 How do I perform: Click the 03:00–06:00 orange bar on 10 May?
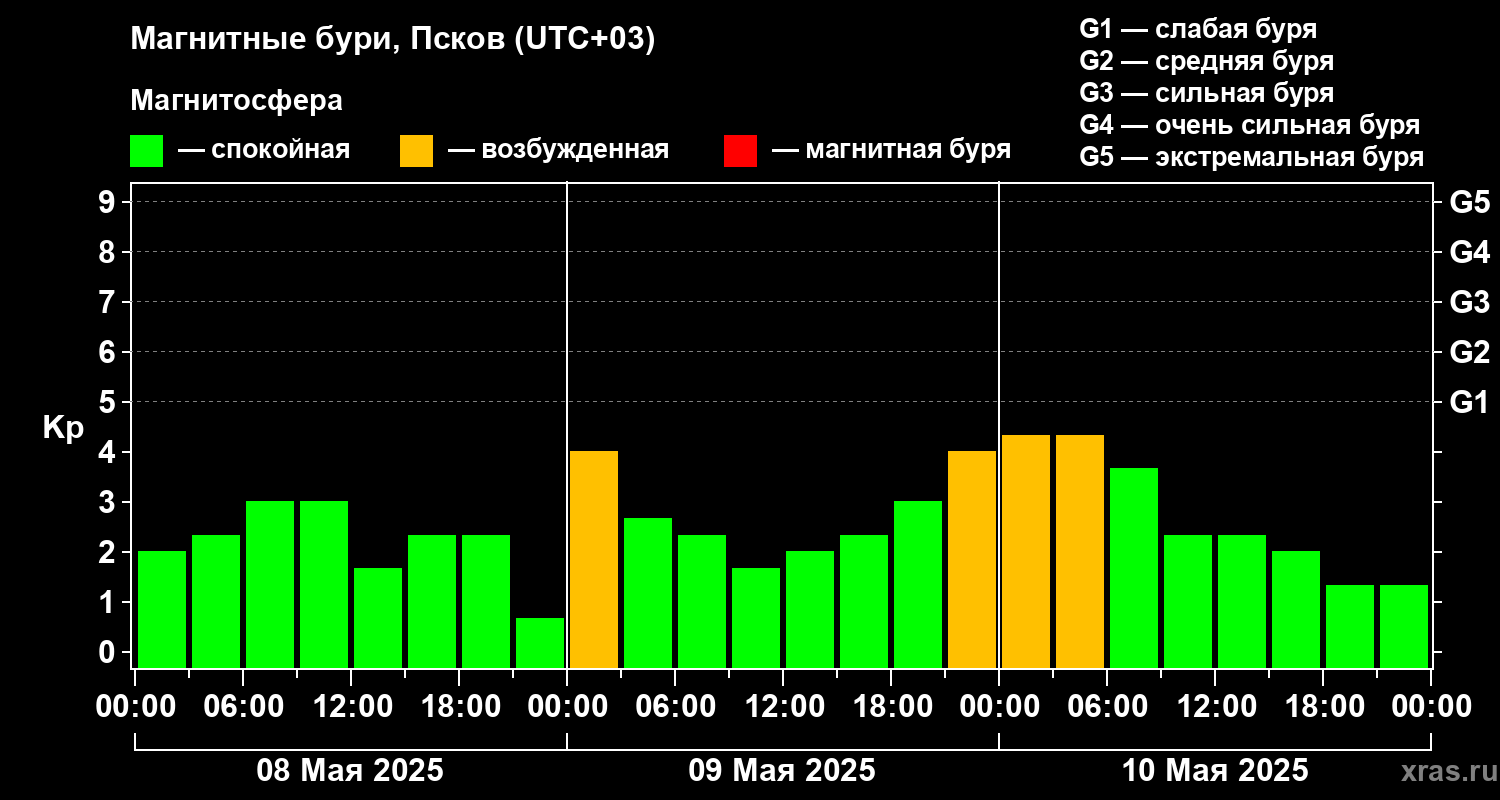coord(1080,551)
